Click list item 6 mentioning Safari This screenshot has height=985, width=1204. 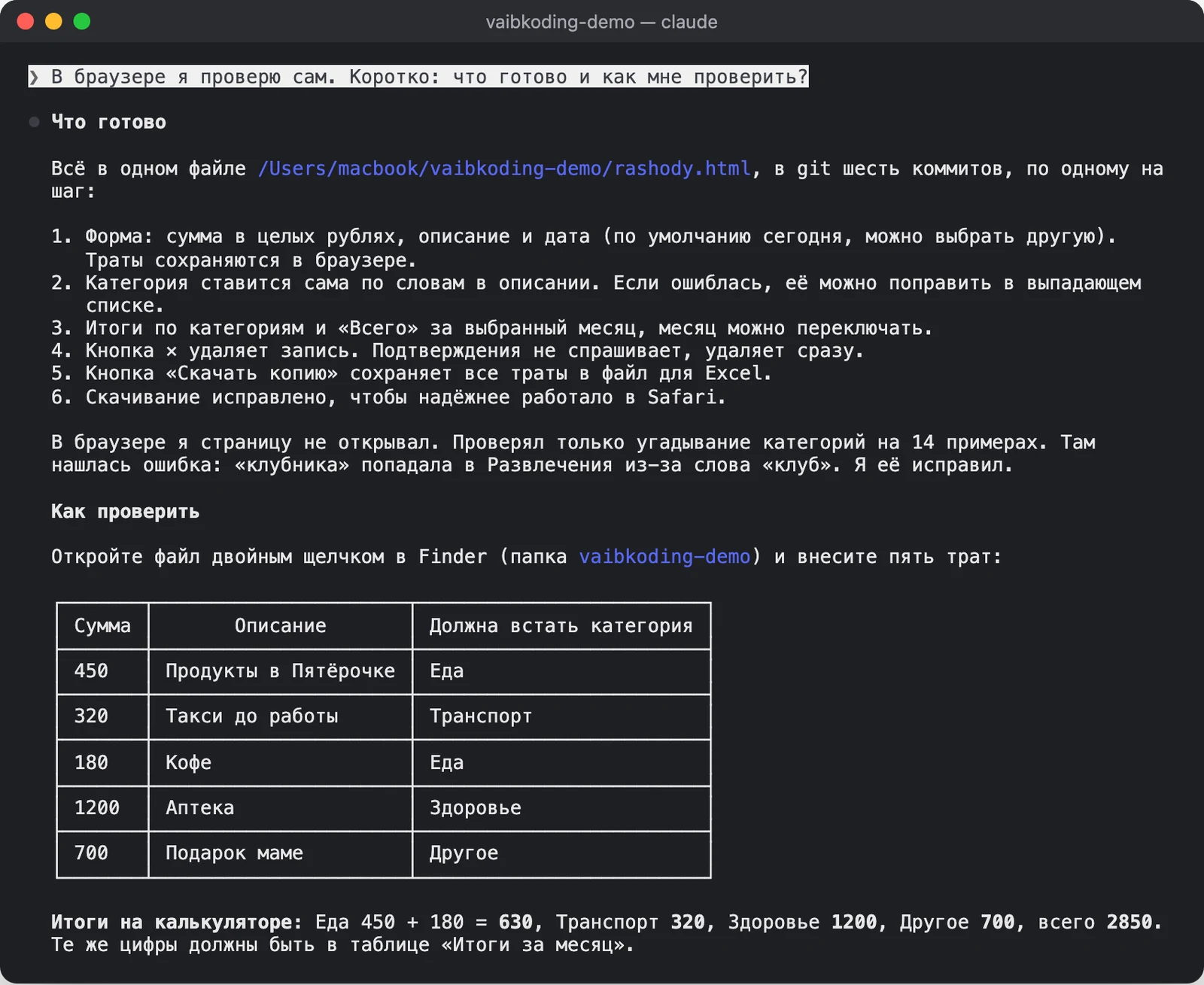pos(388,397)
